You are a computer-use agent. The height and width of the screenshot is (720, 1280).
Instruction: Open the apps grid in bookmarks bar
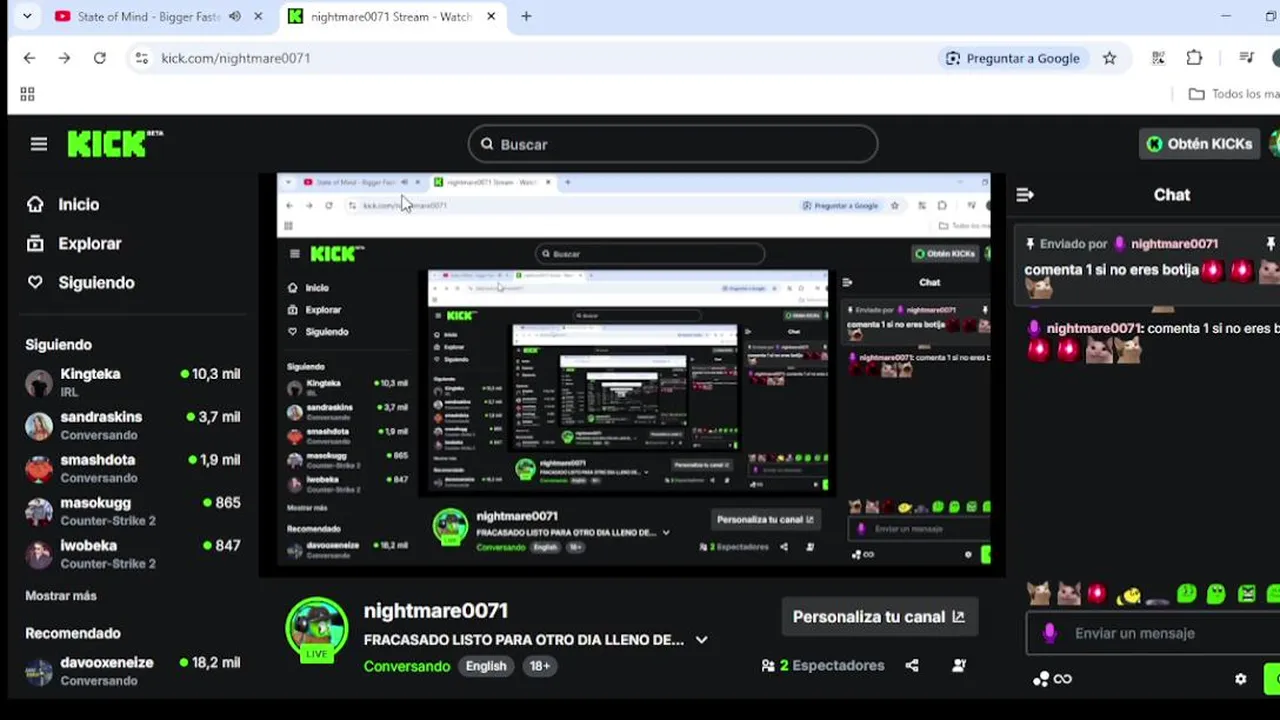pyautogui.click(x=27, y=94)
